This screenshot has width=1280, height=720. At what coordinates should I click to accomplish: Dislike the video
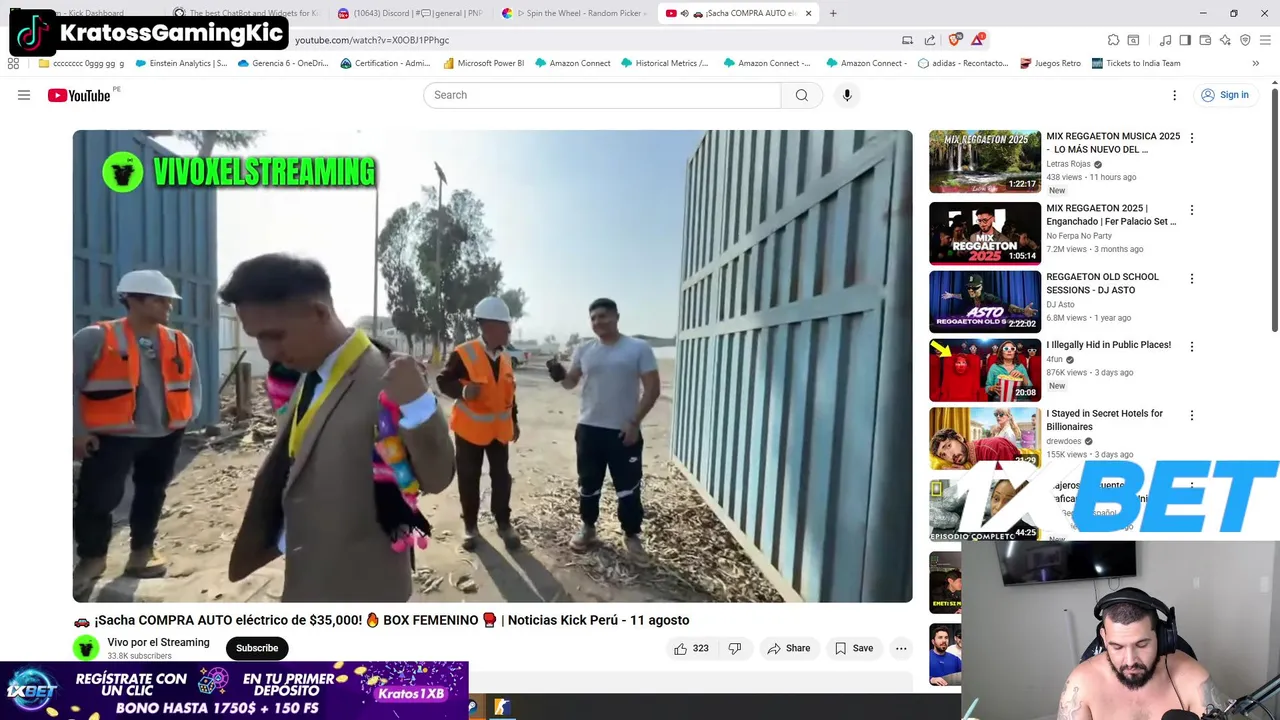(735, 648)
